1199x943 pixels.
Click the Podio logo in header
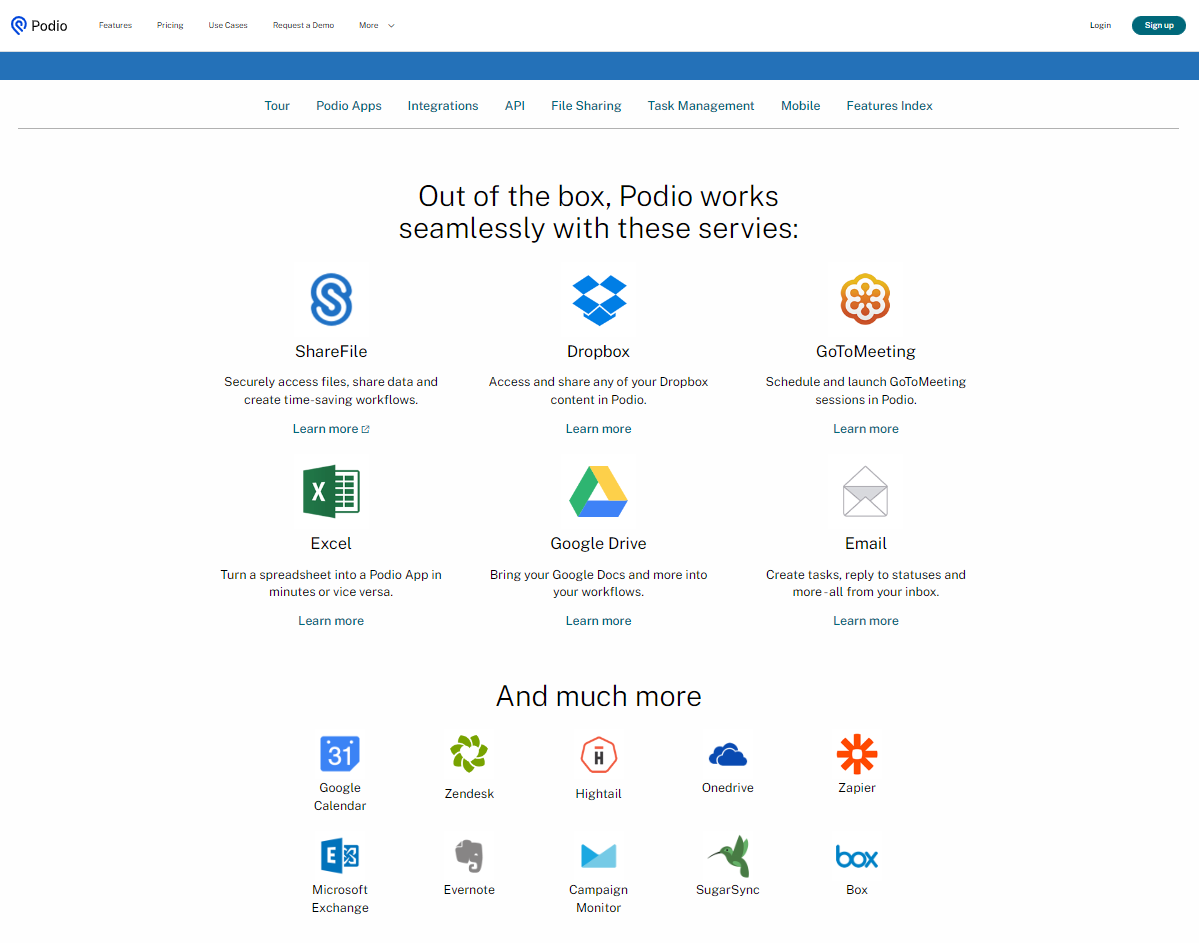(40, 25)
